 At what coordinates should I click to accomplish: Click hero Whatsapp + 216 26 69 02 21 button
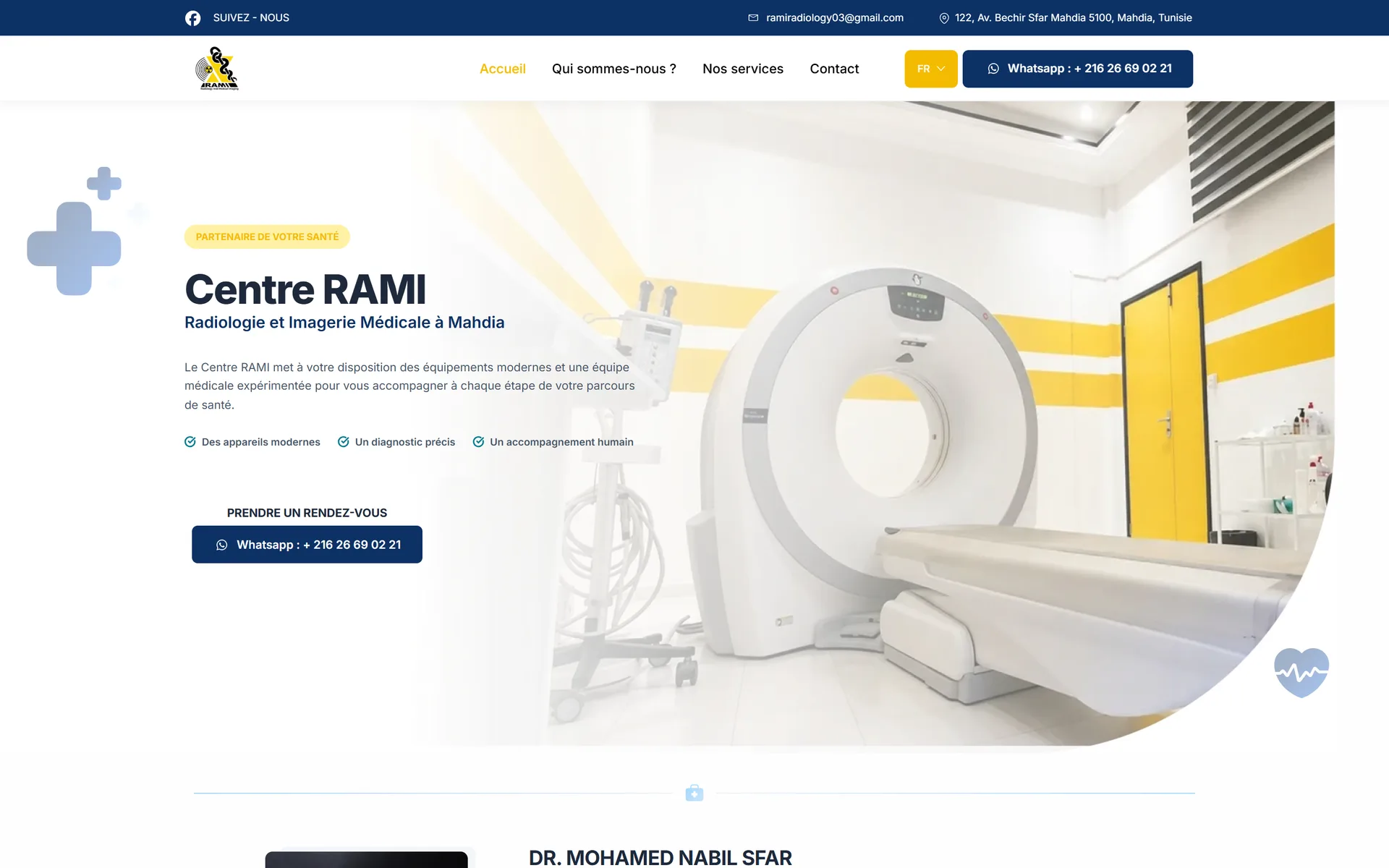tap(307, 545)
